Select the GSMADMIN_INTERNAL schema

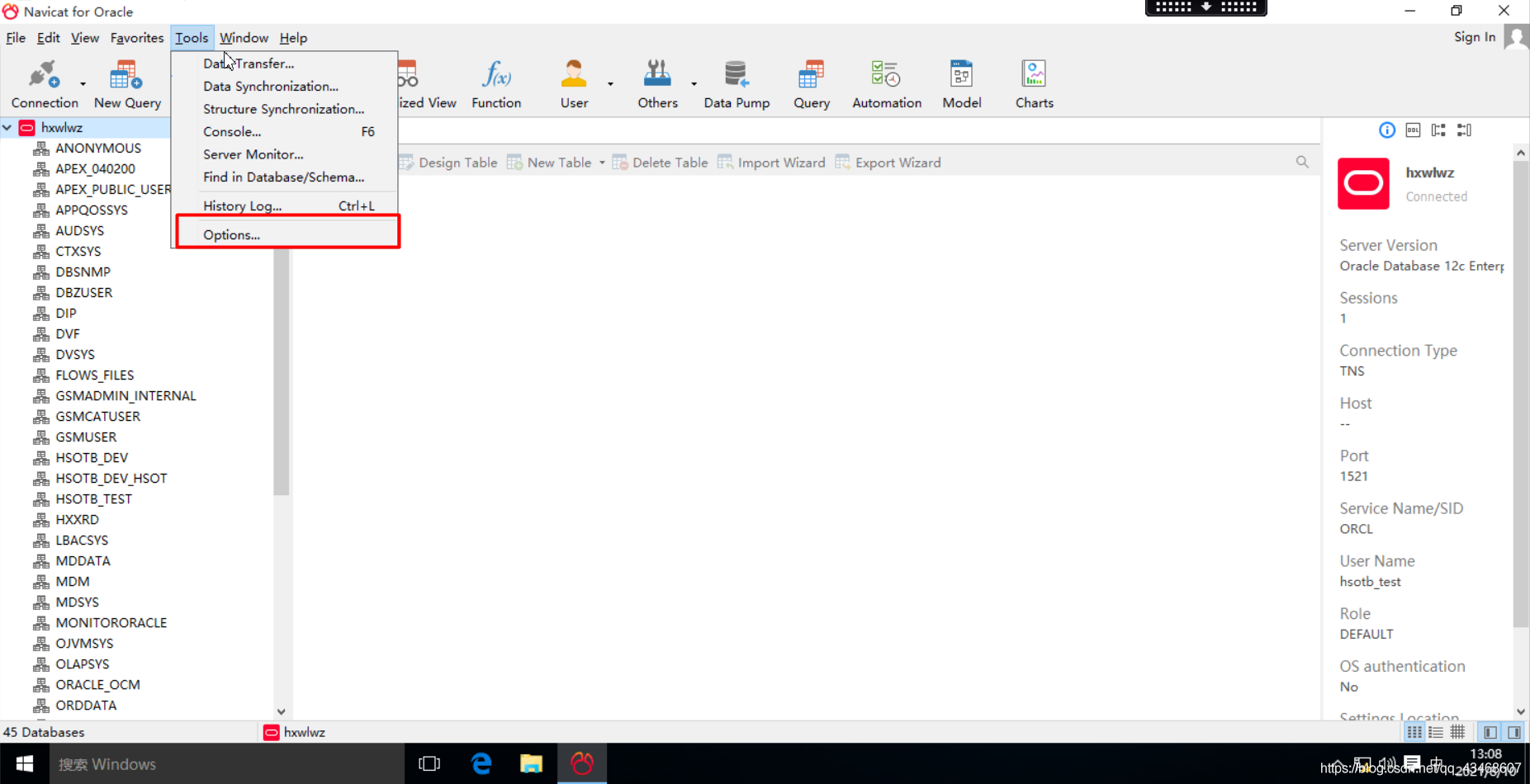(x=126, y=396)
